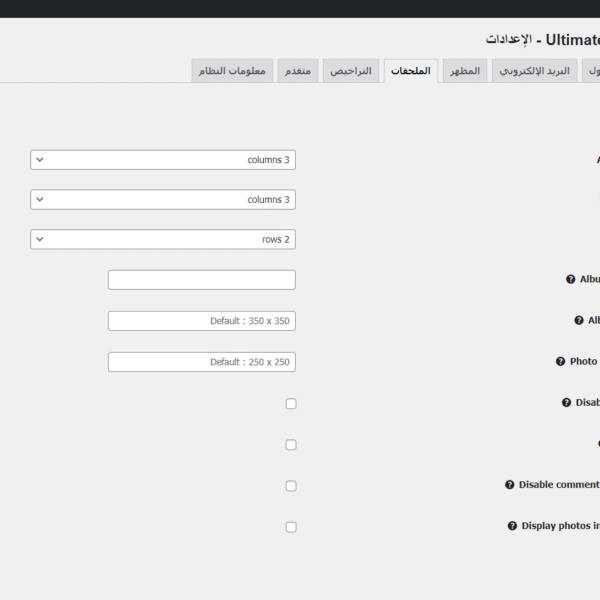Click help icon beside Display photos in
Image resolution: width=600 pixels, height=600 pixels.
point(512,526)
